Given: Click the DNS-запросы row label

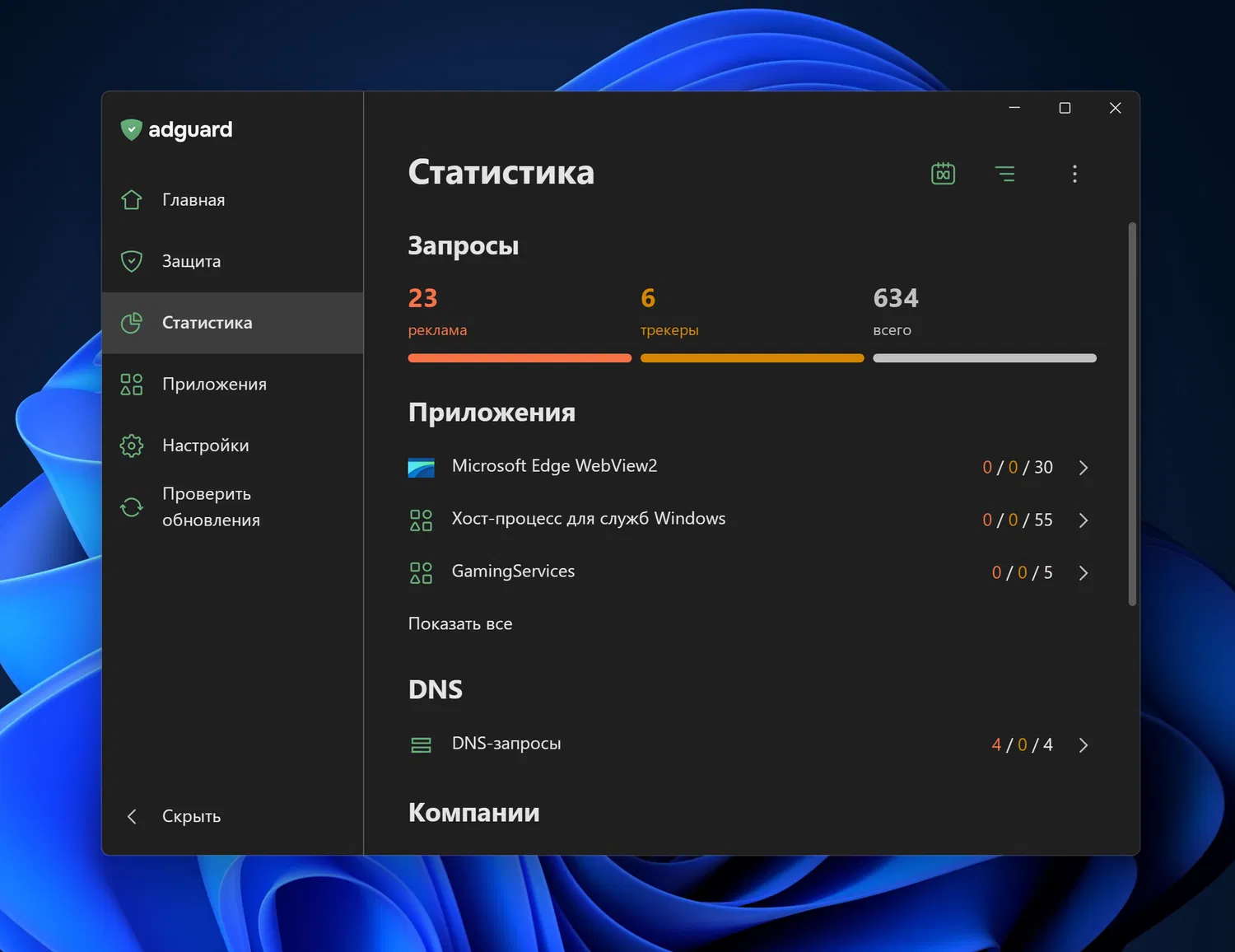Looking at the screenshot, I should (x=506, y=744).
